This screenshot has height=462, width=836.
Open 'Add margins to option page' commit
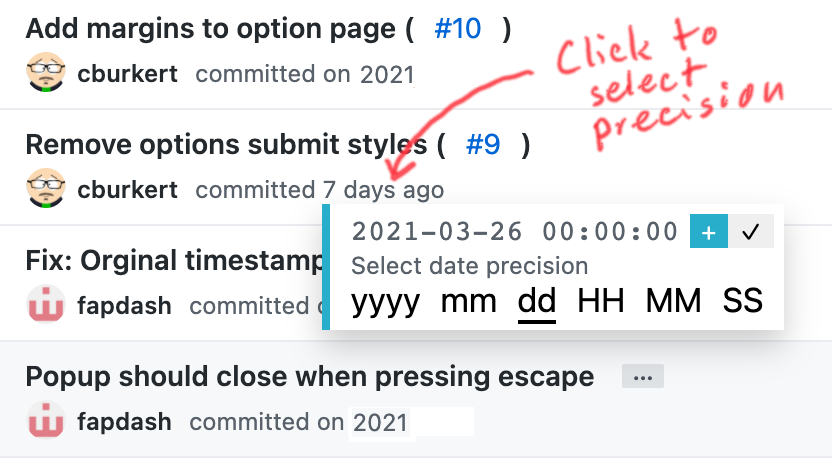[211, 29]
